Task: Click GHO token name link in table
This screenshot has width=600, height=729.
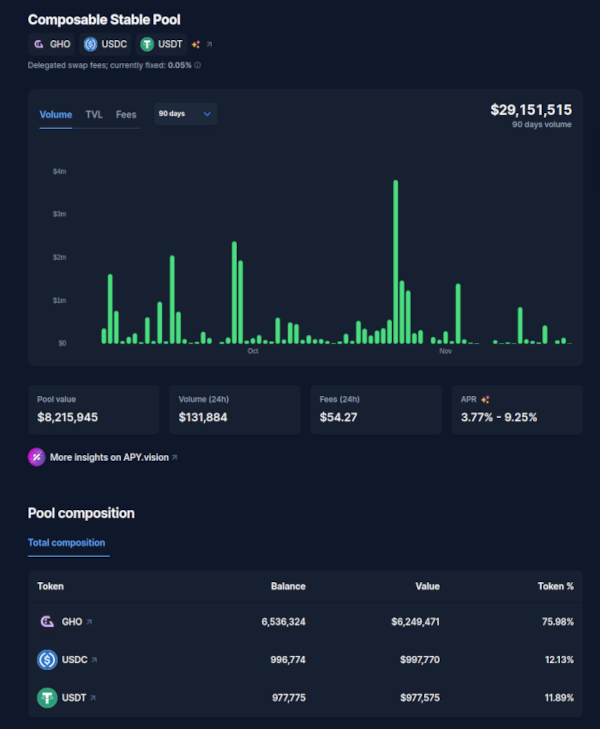Action: point(72,622)
